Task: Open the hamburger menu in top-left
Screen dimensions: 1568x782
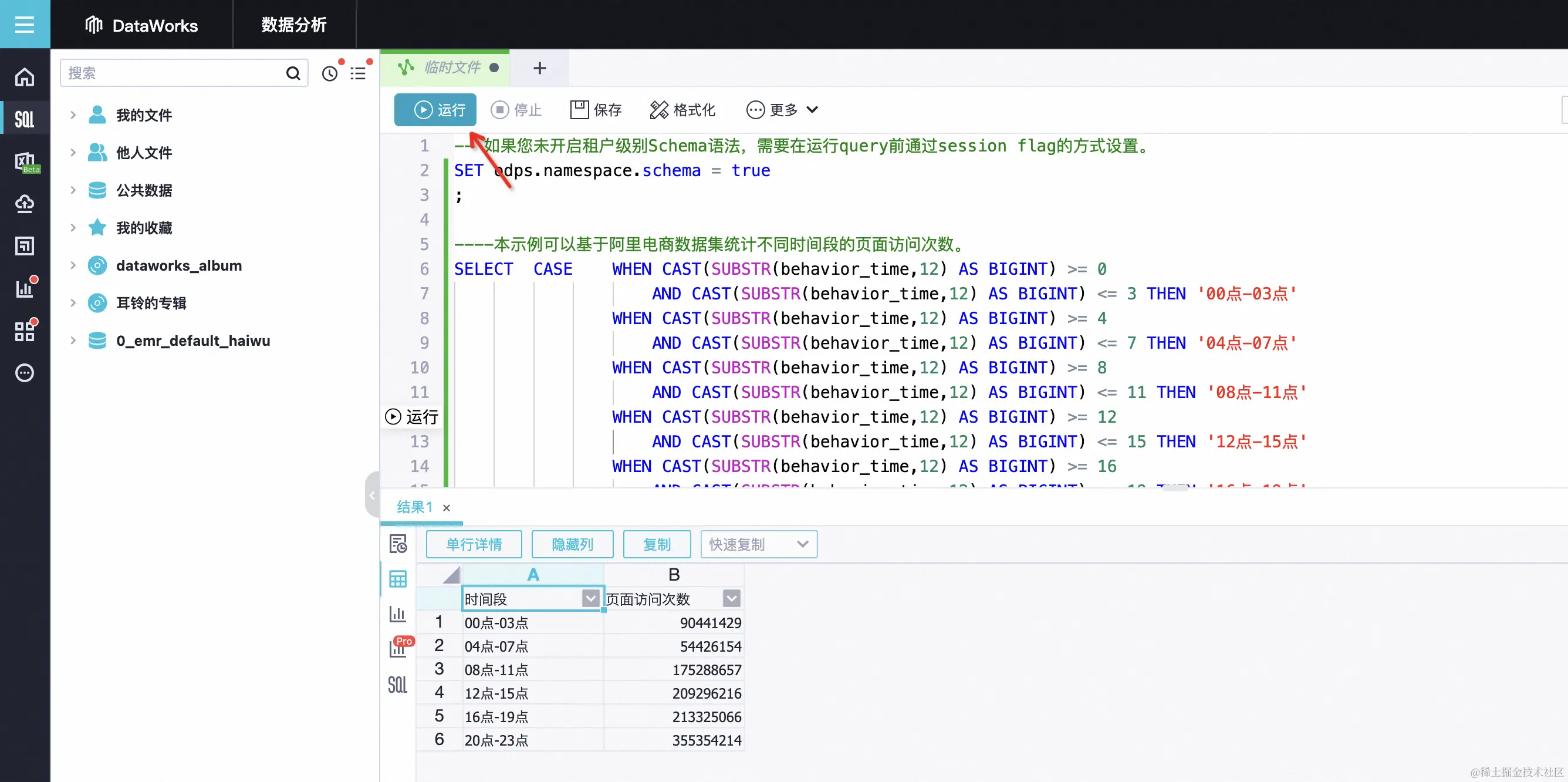Action: tap(24, 24)
